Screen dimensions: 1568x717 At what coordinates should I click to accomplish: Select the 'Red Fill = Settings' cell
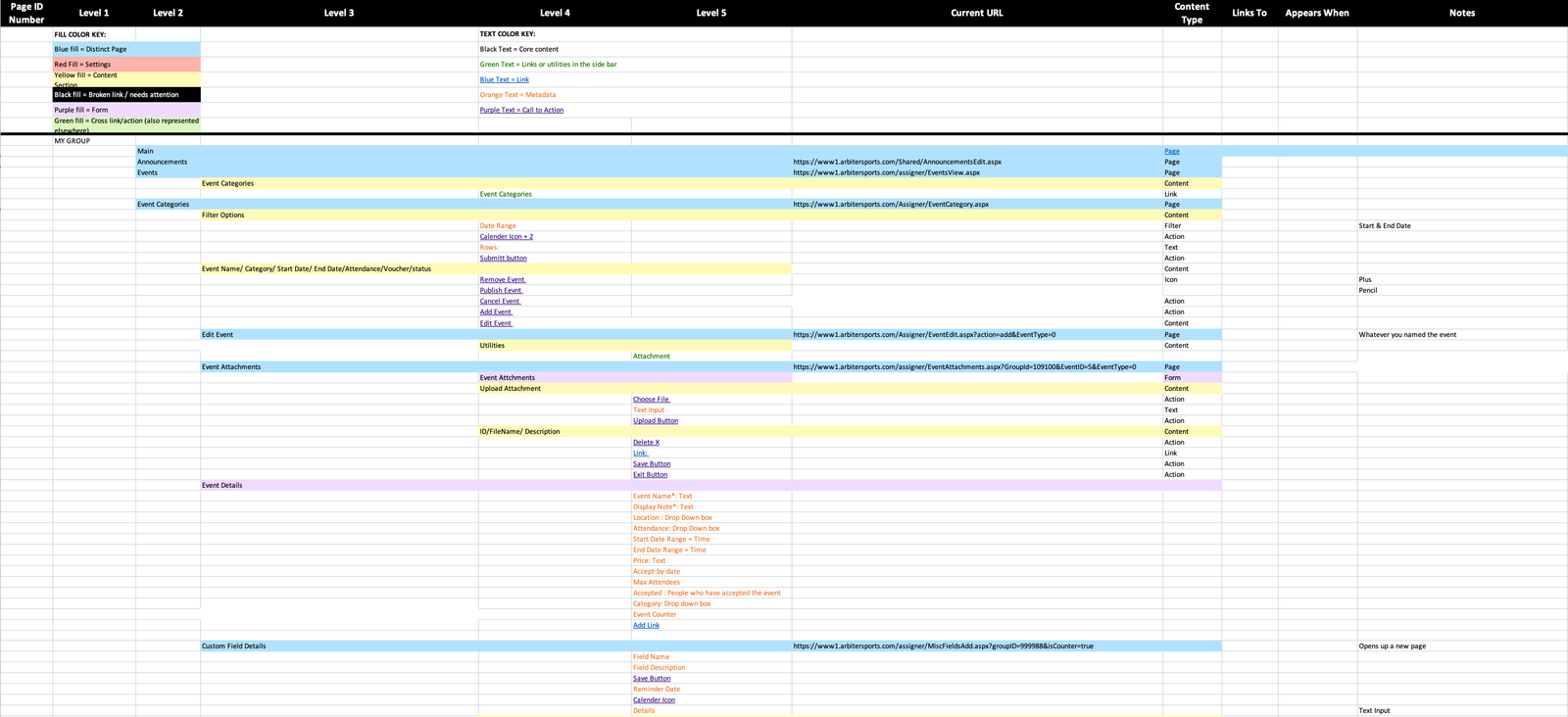point(126,65)
